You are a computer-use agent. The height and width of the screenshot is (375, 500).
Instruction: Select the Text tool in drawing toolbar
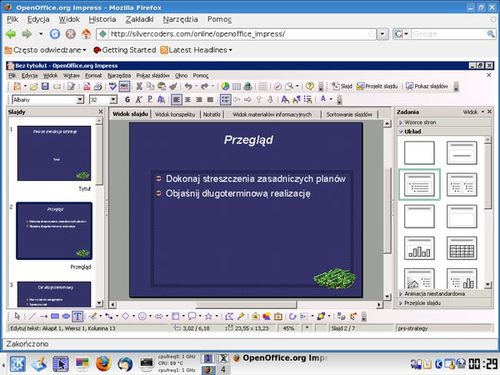coord(77,316)
